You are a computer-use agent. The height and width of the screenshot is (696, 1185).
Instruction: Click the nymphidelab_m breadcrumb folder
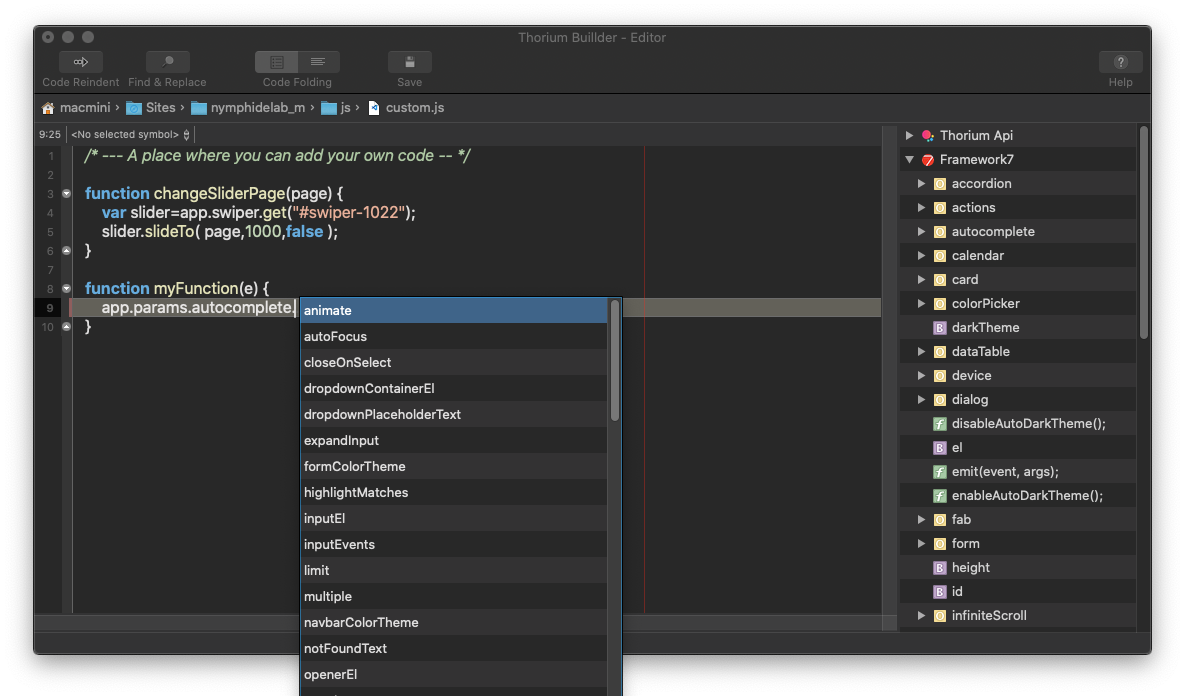[x=257, y=108]
